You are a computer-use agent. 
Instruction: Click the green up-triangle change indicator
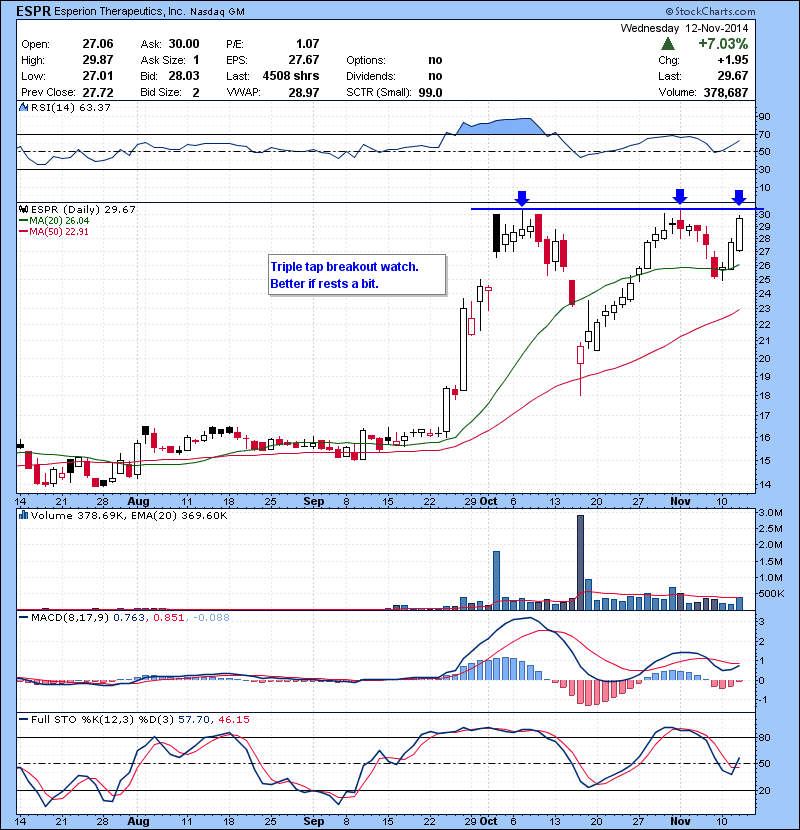(668, 44)
